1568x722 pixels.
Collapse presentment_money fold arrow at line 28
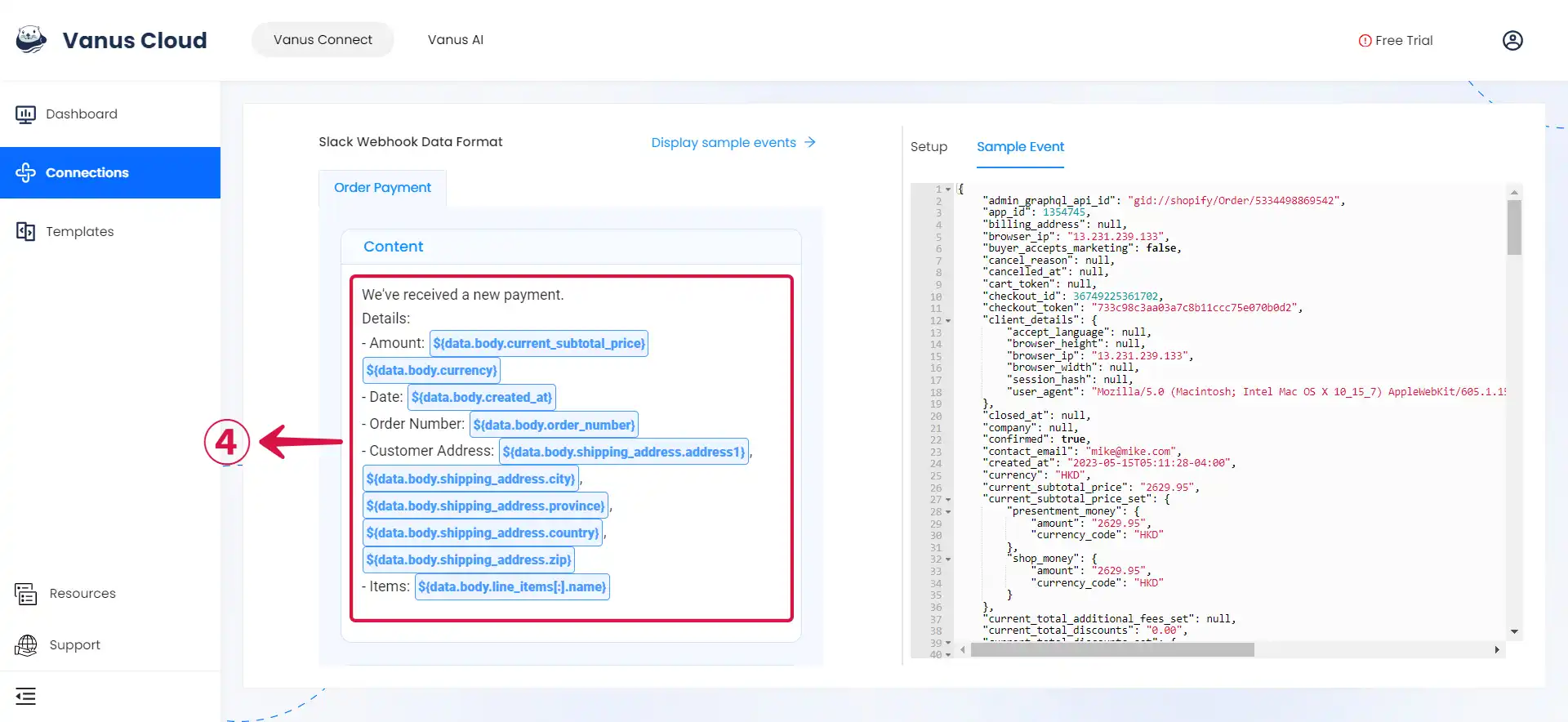coord(948,512)
